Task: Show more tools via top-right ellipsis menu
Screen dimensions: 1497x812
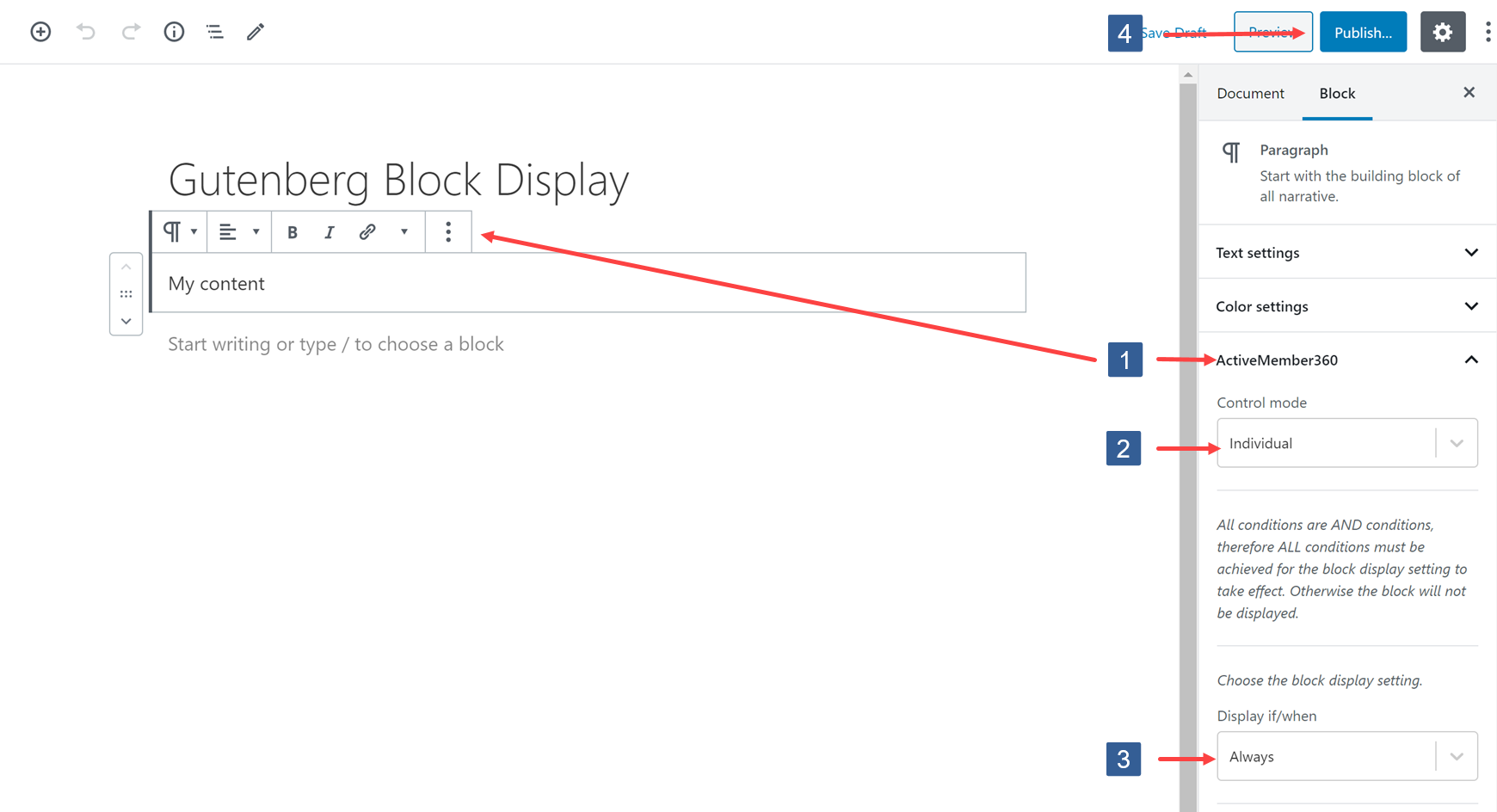Action: 1488,32
